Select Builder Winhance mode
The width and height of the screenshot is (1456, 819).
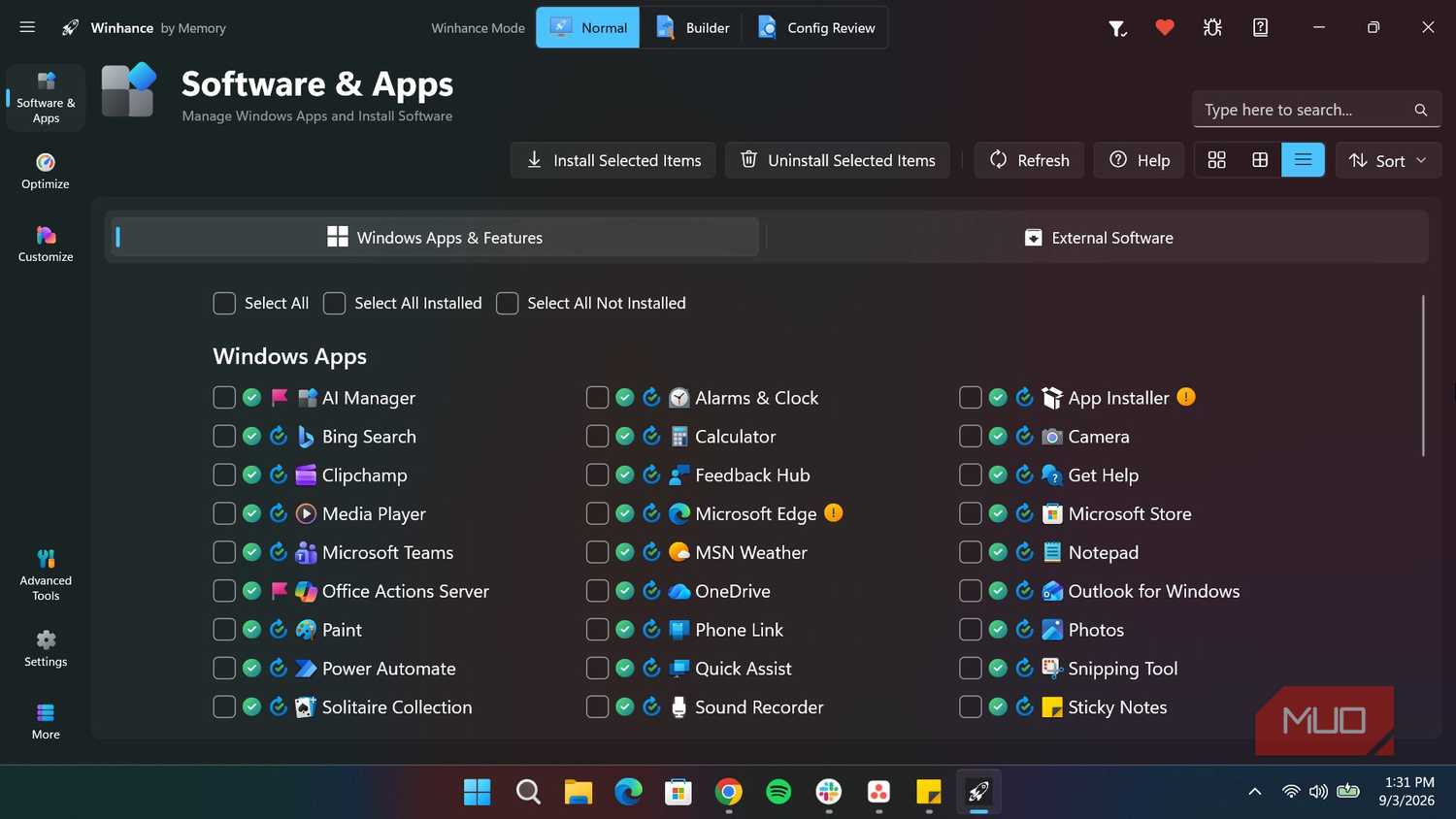(x=692, y=27)
